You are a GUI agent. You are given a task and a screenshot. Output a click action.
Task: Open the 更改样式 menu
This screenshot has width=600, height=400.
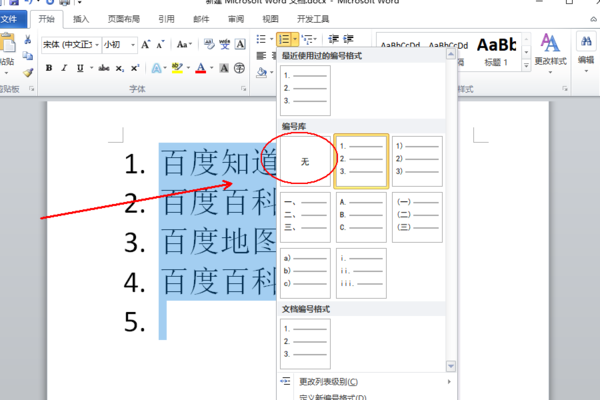(550, 53)
